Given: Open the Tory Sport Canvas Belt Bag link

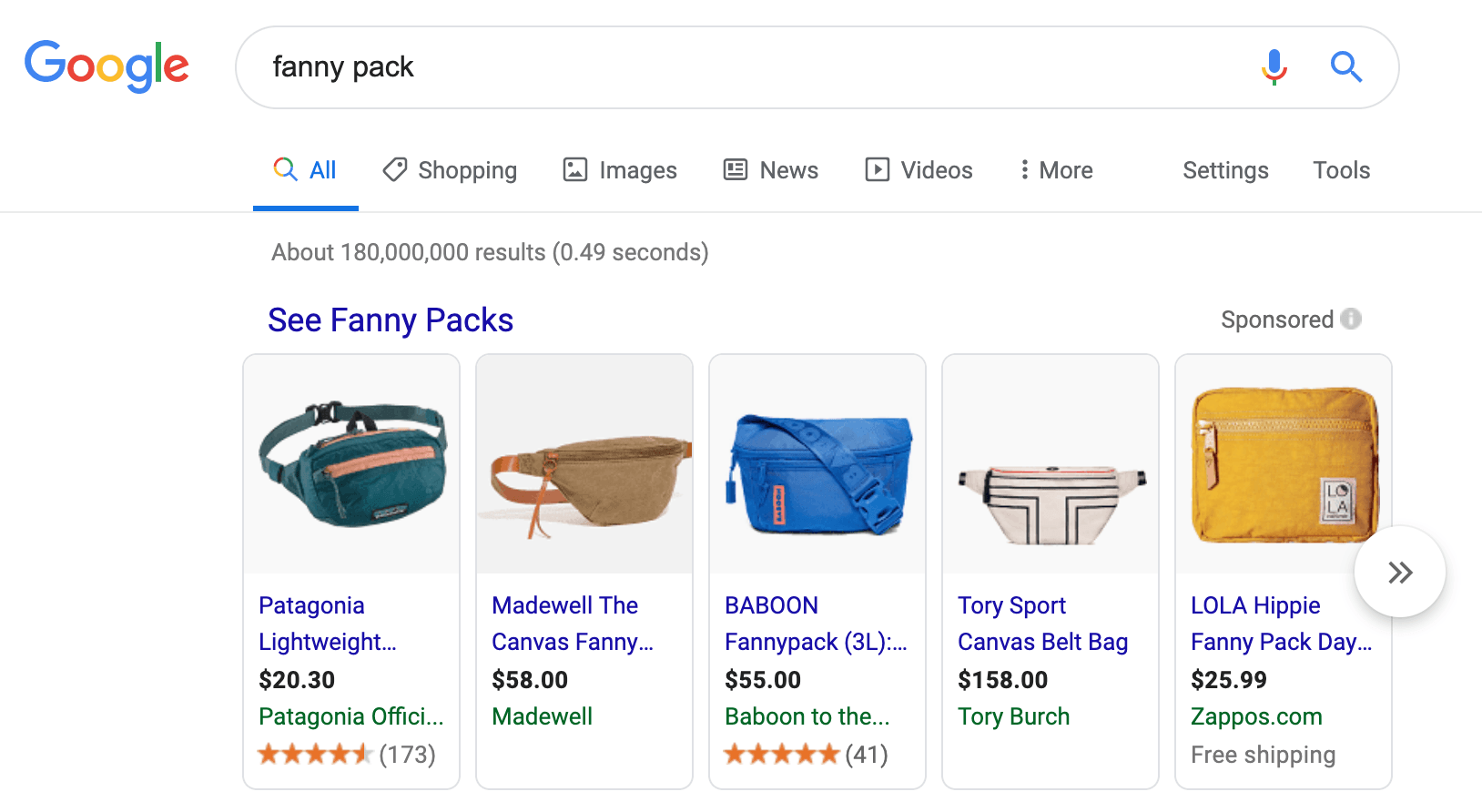Looking at the screenshot, I should tap(1042, 624).
